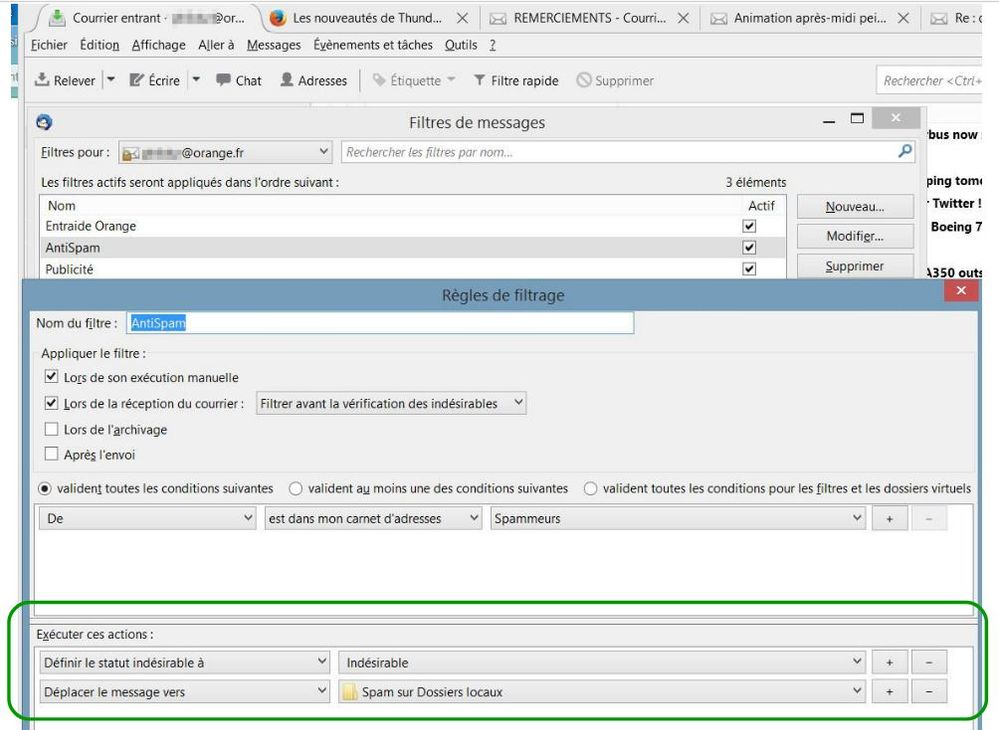Open the Adresses address book
Image resolution: width=999 pixels, height=730 pixels.
(x=287, y=81)
